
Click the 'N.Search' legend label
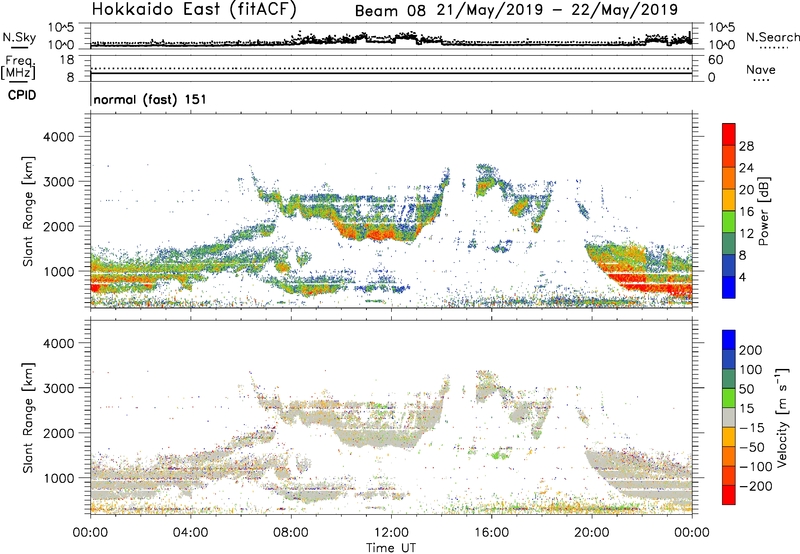tap(772, 37)
